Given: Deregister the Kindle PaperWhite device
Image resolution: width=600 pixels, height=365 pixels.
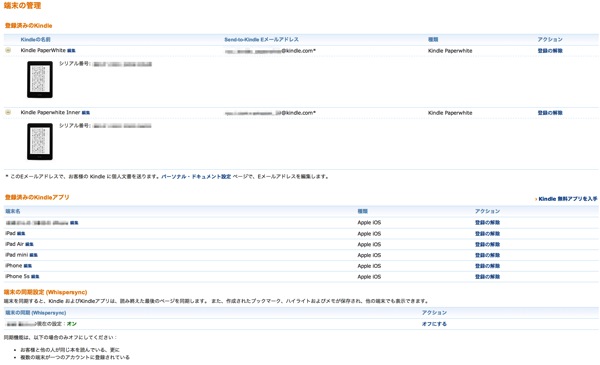Looking at the screenshot, I should [550, 51].
